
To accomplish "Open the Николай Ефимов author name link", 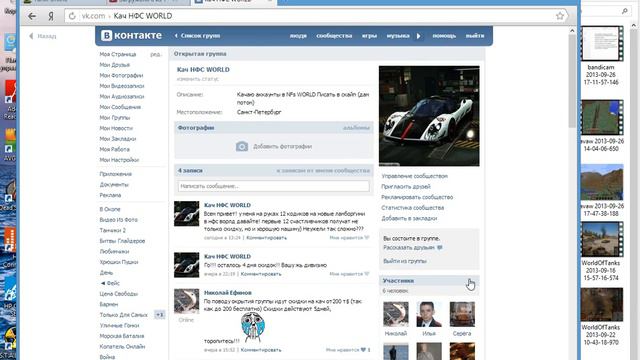I will pyautogui.click(x=228, y=293).
